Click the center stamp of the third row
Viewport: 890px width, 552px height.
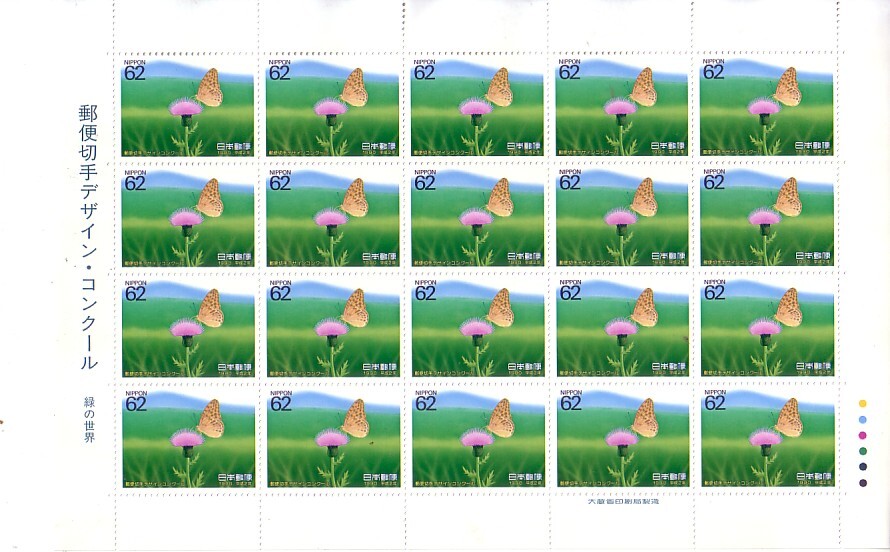(x=478, y=328)
